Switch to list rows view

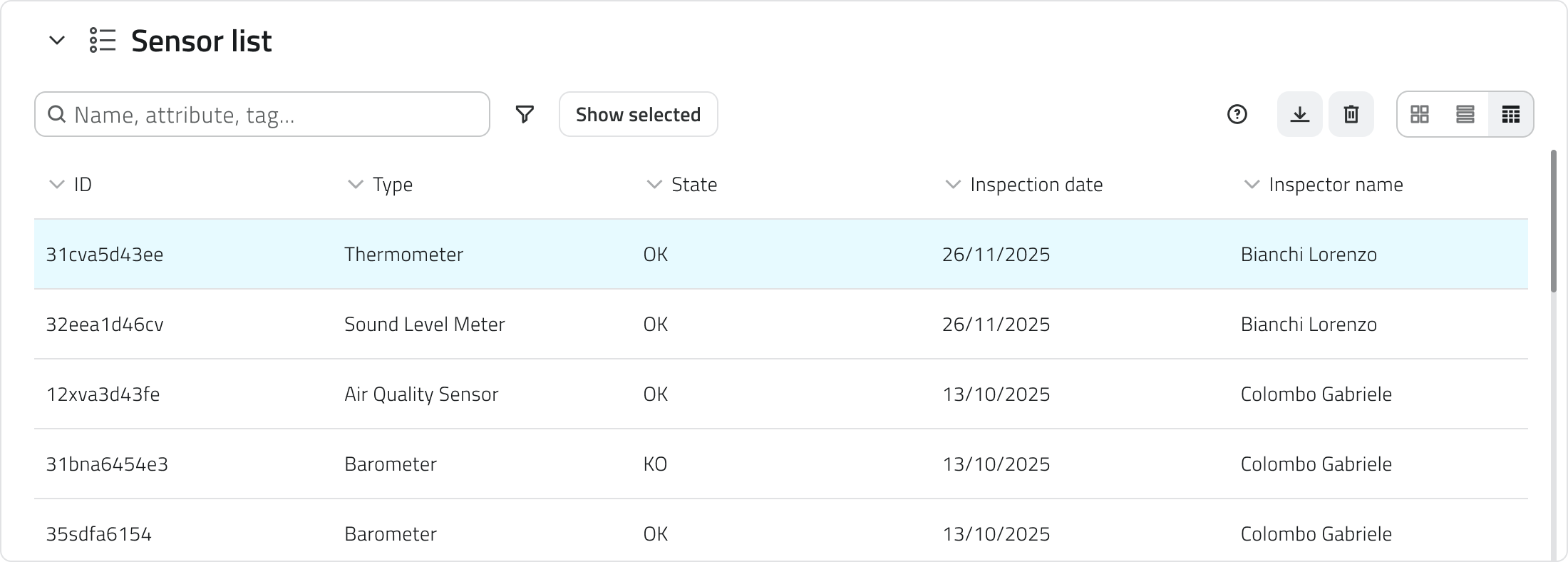tap(1465, 114)
